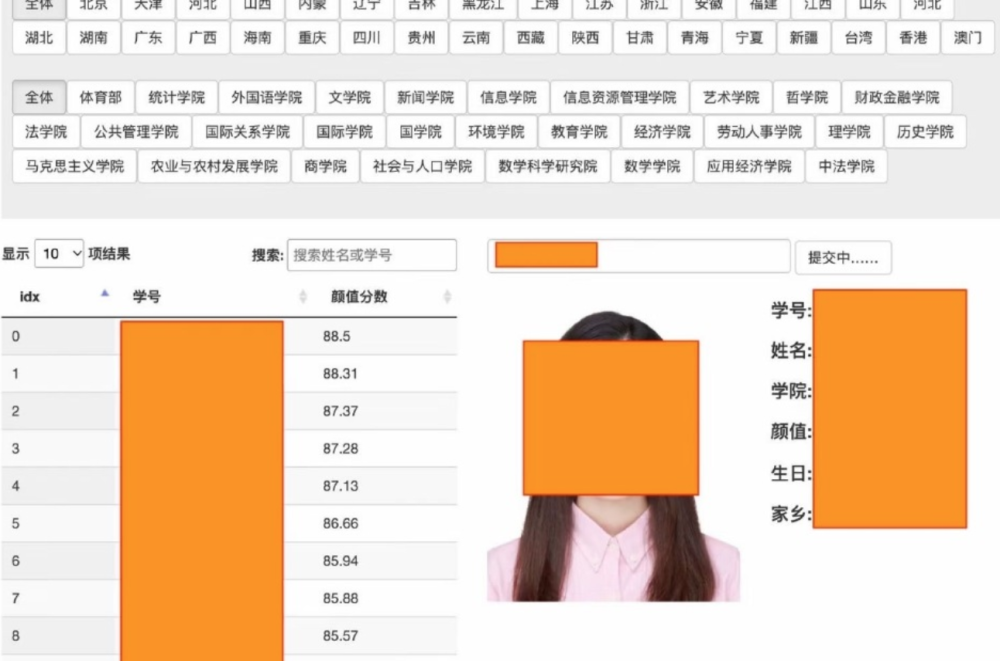Open the 商学院 tab
Viewport: 1000px width, 661px height.
pyautogui.click(x=324, y=166)
